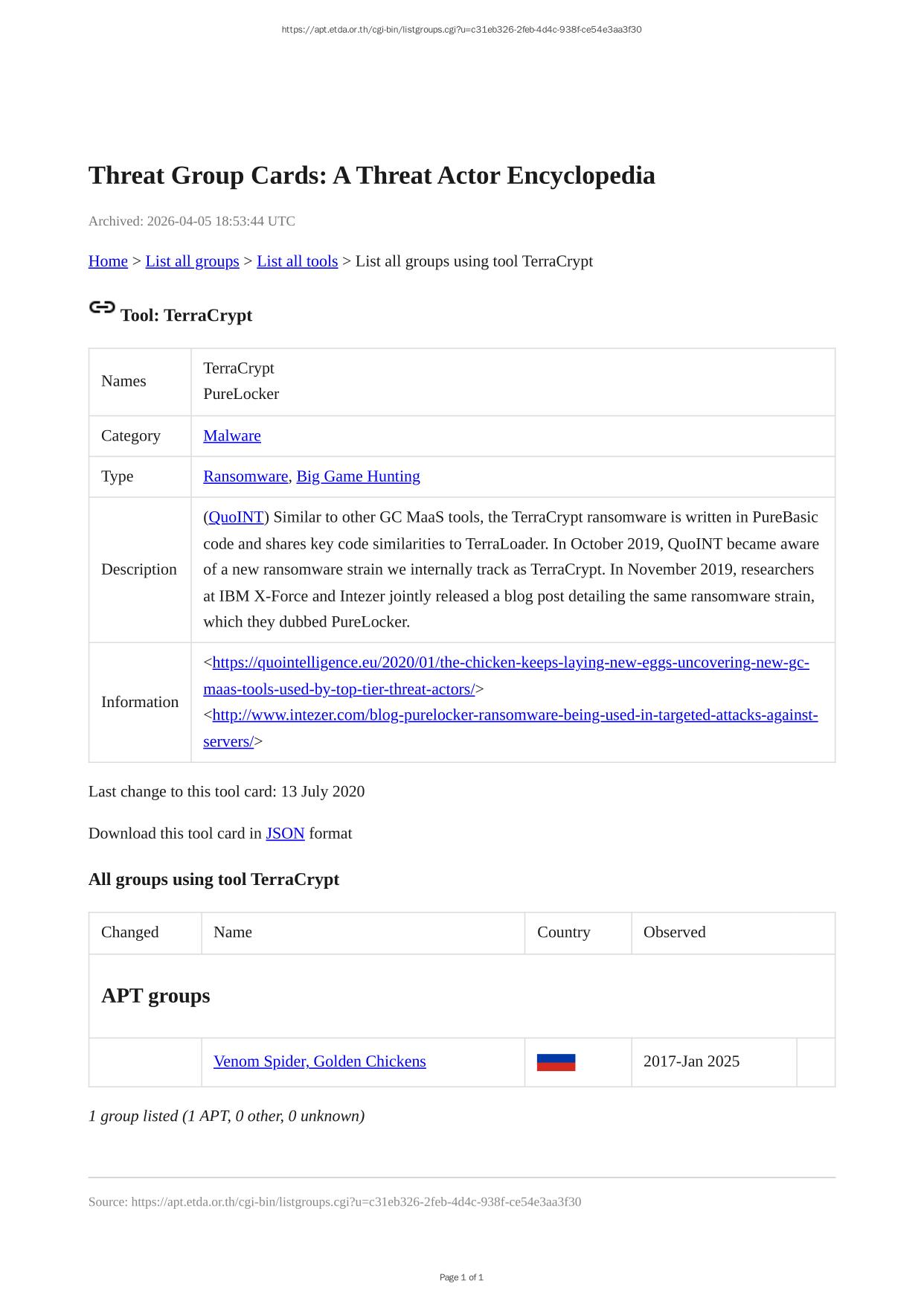This screenshot has height=1307, width=924.
Task: Follow the Ransomware type link
Action: 246,476
